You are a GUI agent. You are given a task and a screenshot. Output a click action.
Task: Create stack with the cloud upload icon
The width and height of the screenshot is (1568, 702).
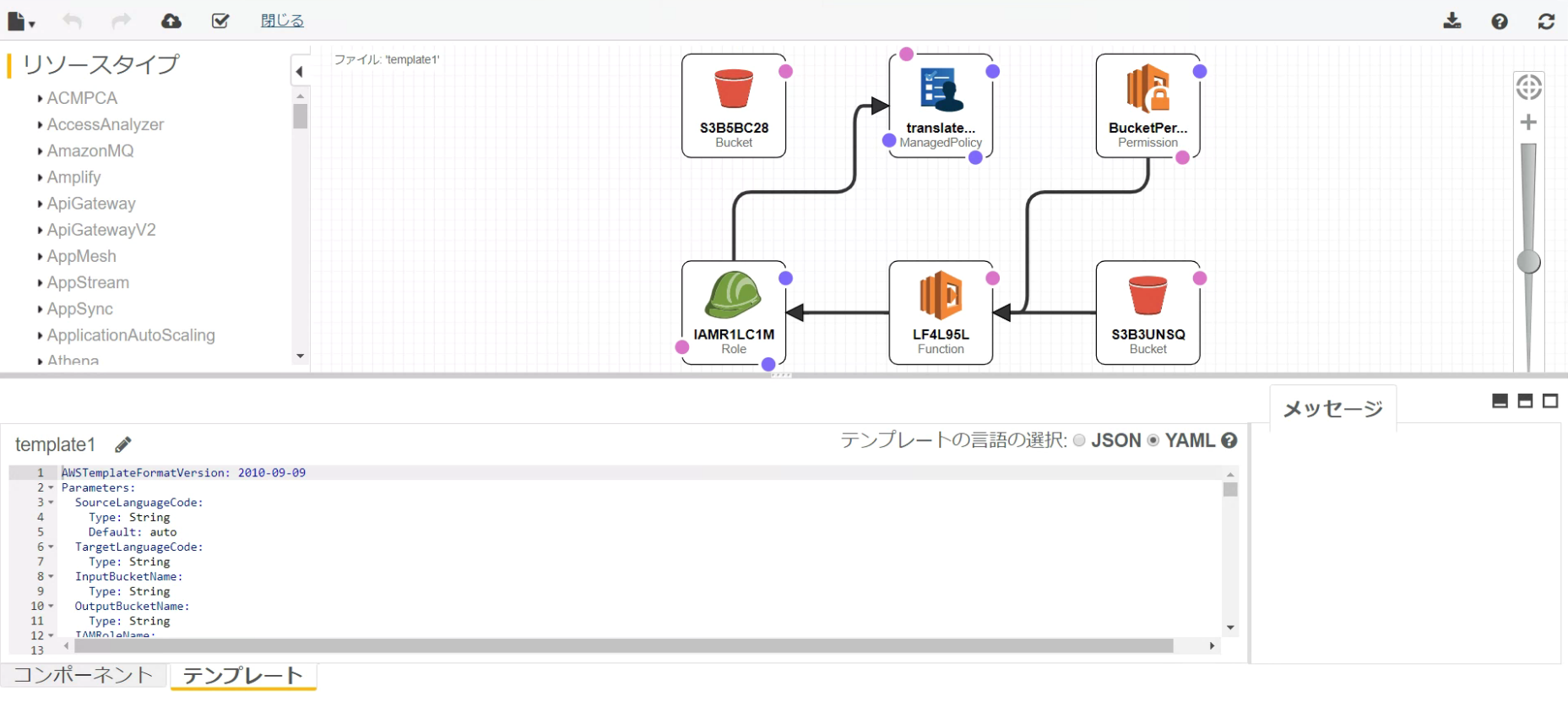tap(171, 21)
